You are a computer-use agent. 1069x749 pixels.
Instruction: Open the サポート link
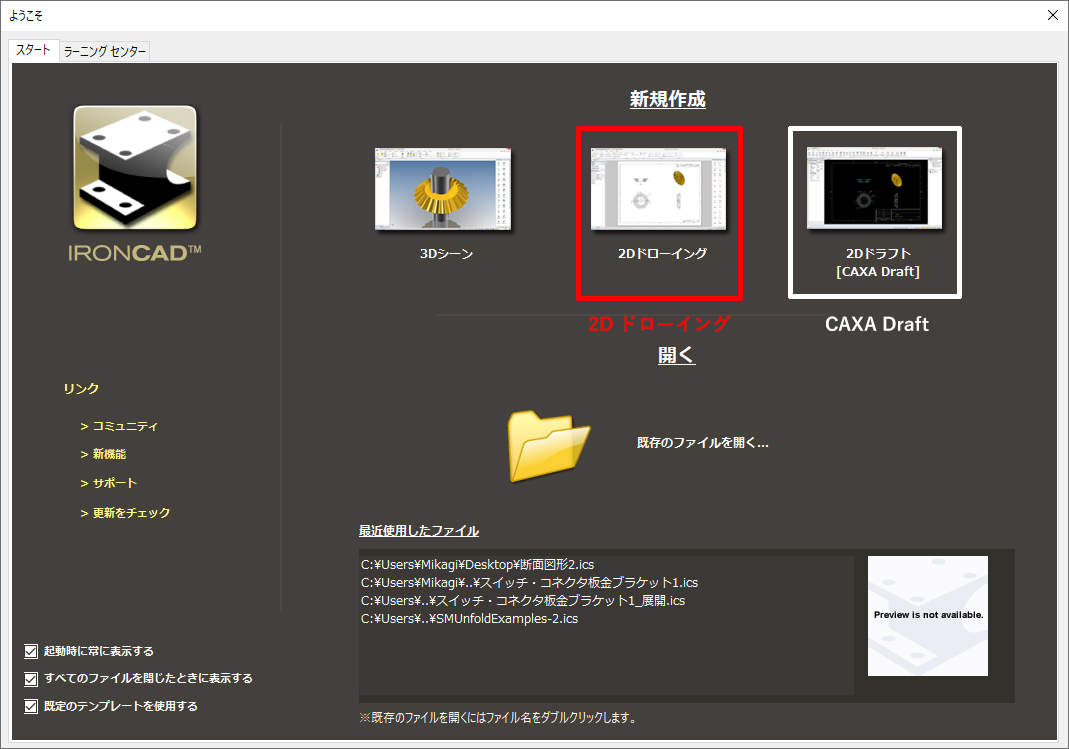(x=115, y=481)
